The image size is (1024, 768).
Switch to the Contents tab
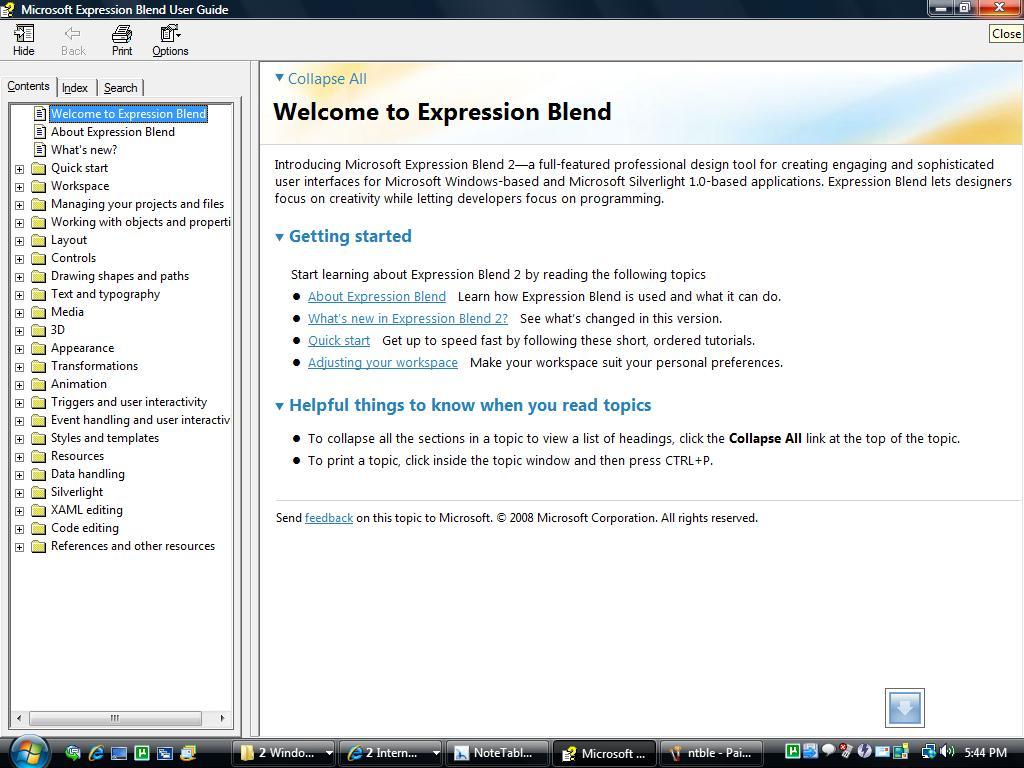click(28, 86)
